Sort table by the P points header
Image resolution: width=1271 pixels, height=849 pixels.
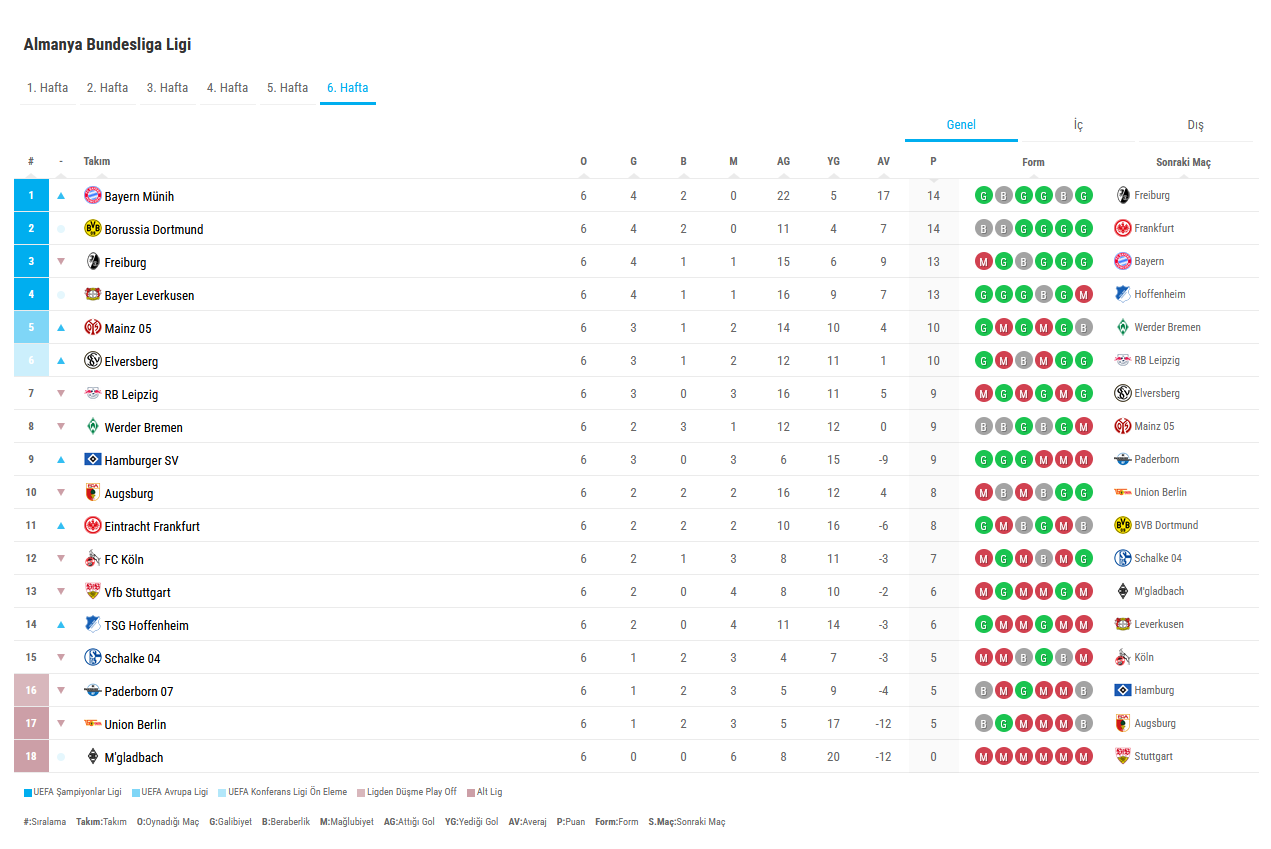933,161
